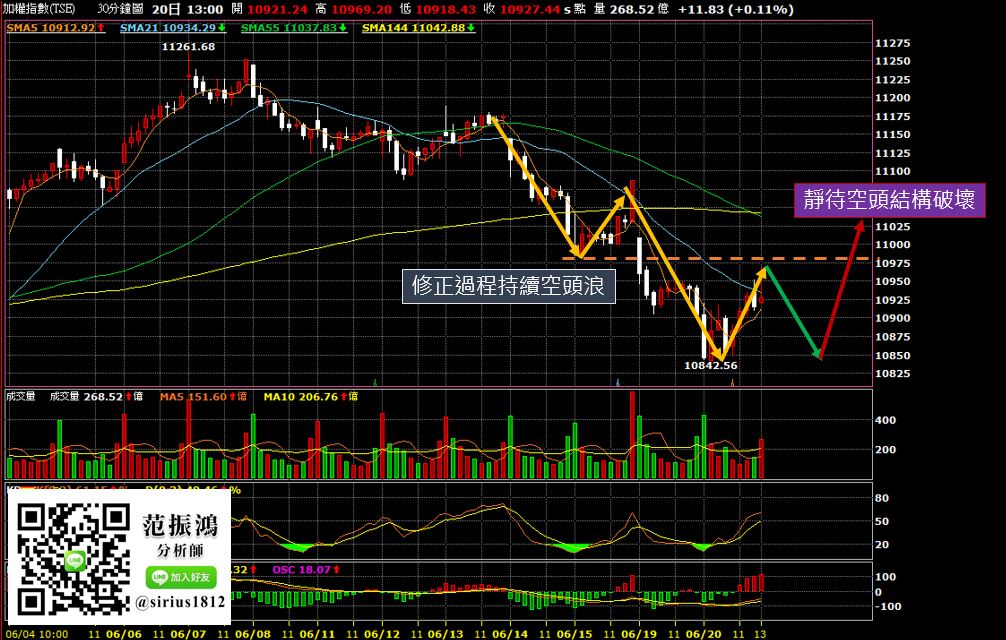Screen dimensions: 1006x640
Task: Click the close price 10927.44
Action: point(530,10)
